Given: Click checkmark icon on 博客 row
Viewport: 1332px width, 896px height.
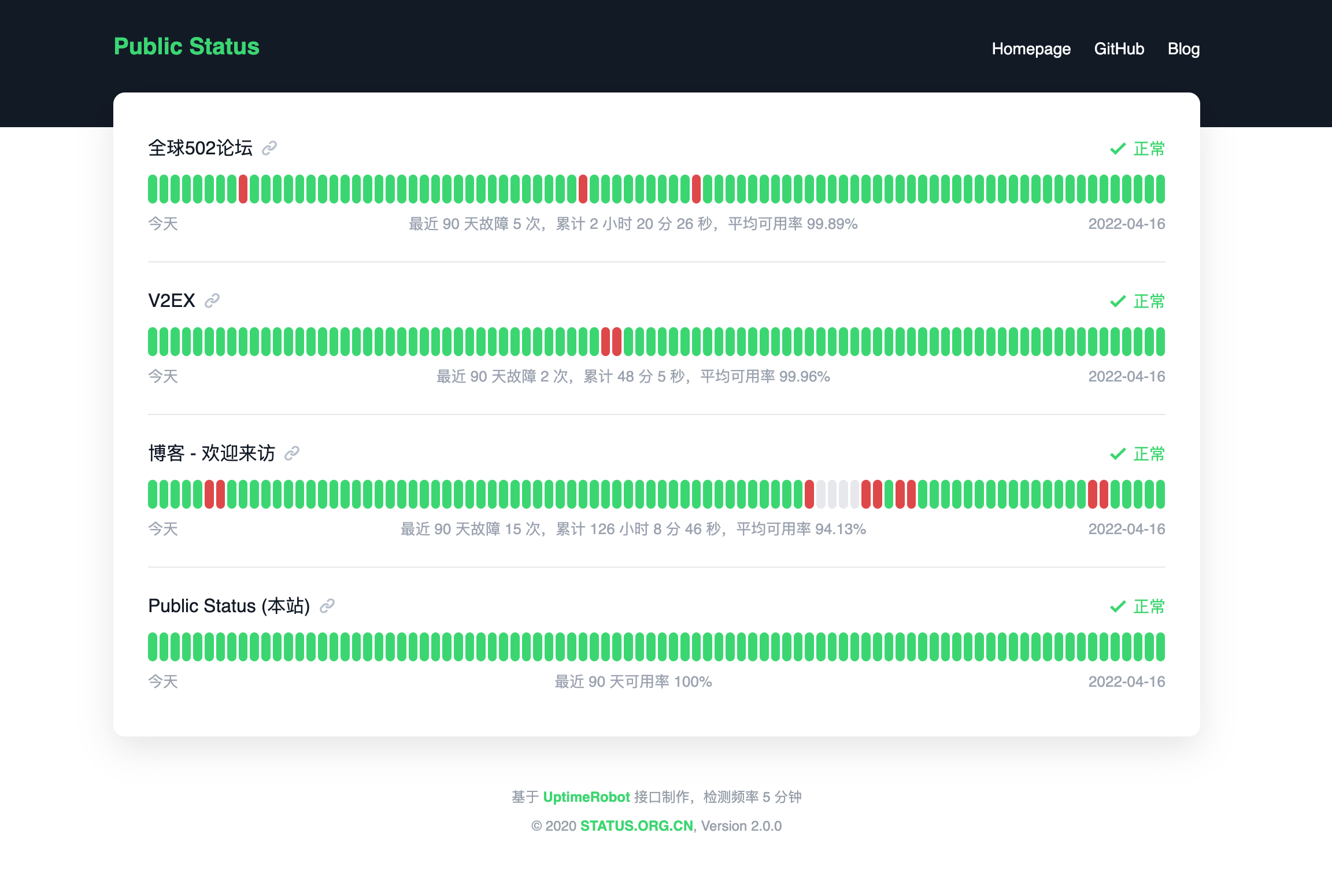Looking at the screenshot, I should [x=1118, y=454].
